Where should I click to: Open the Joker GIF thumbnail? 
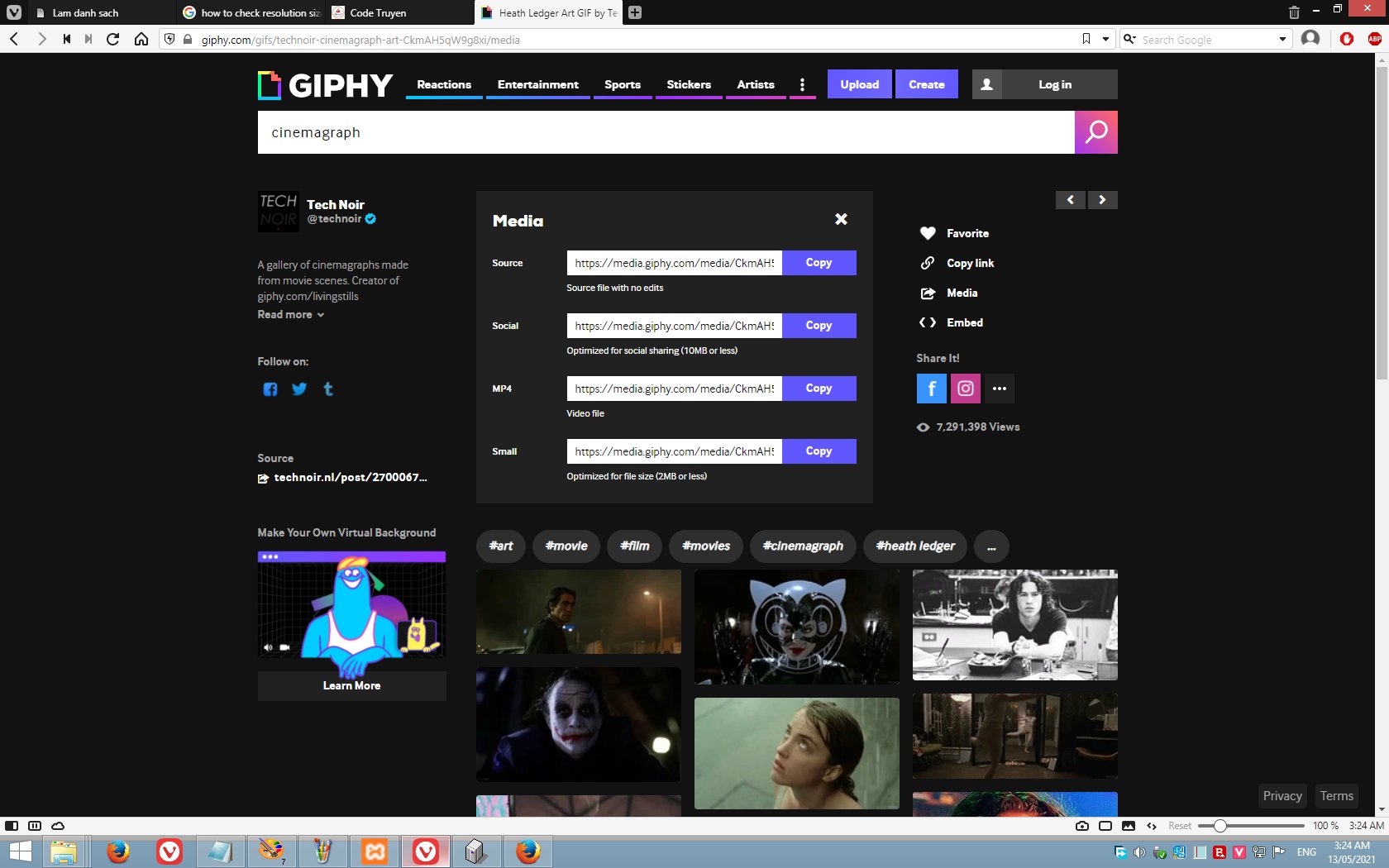578,724
